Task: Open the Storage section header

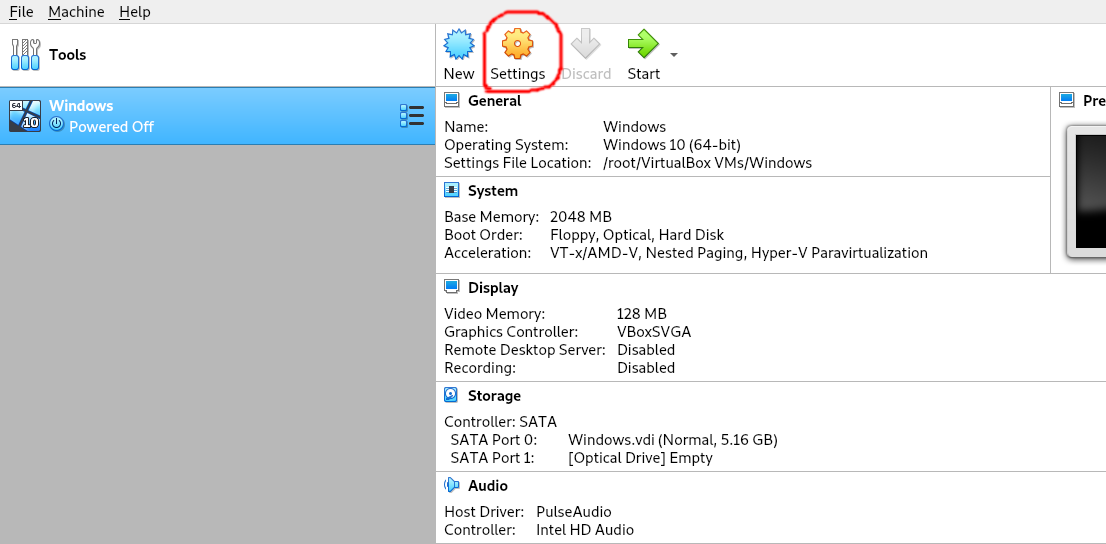Action: 494,396
